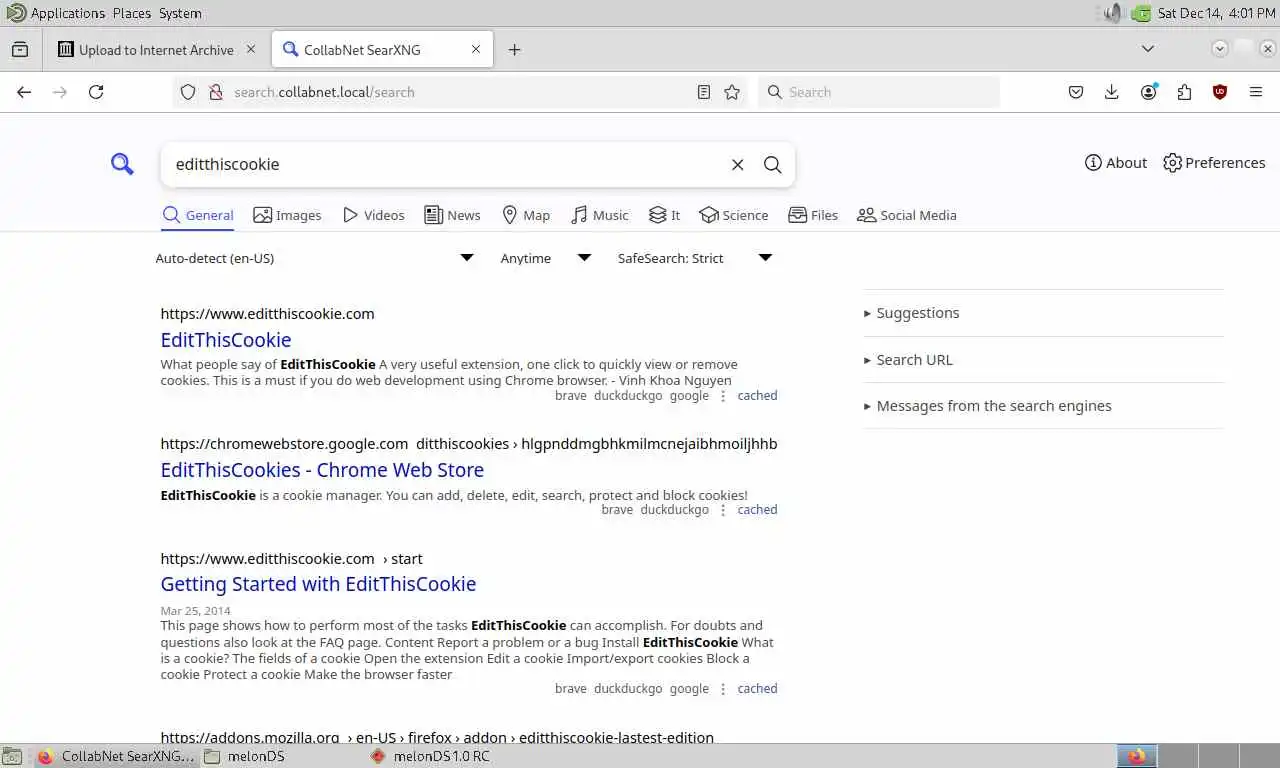Select CollabNet SearXNG taskbar window button
Image resolution: width=1280 pixels, height=768 pixels.
pyautogui.click(x=116, y=756)
